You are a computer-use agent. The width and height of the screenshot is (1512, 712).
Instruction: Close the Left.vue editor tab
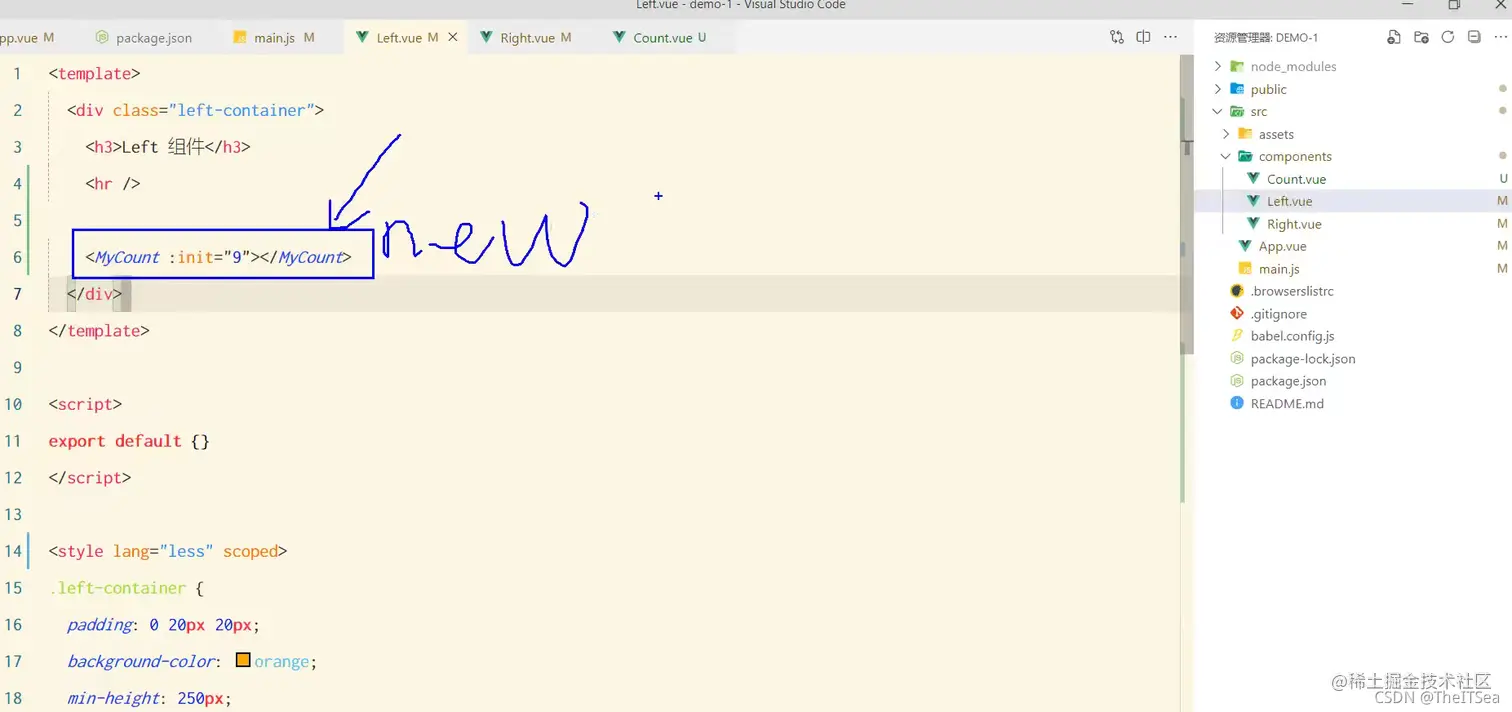pyautogui.click(x=452, y=37)
